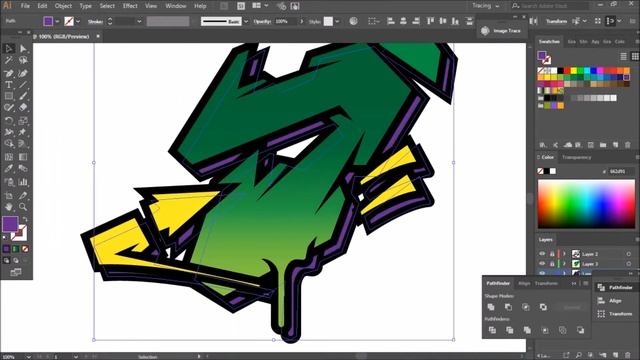The image size is (640, 360).
Task: Open Transform from collapsed panel dock
Action: point(616,314)
